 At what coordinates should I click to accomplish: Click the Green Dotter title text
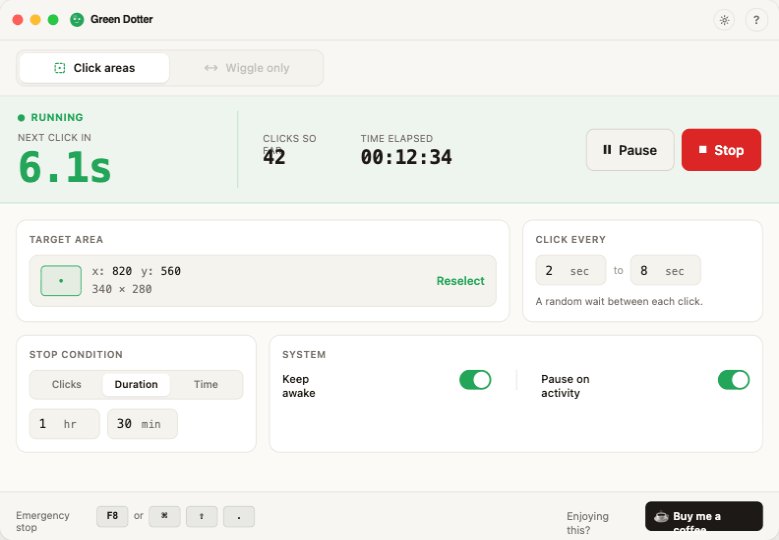(122, 19)
